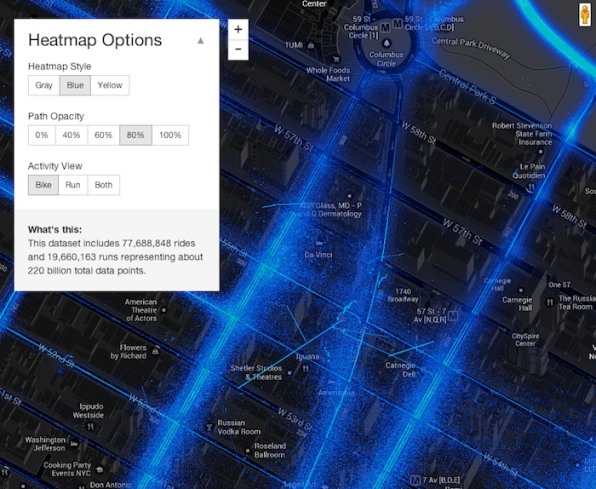The image size is (596, 489).
Task: Collapse the Heatmap Options panel
Action: [x=201, y=41]
